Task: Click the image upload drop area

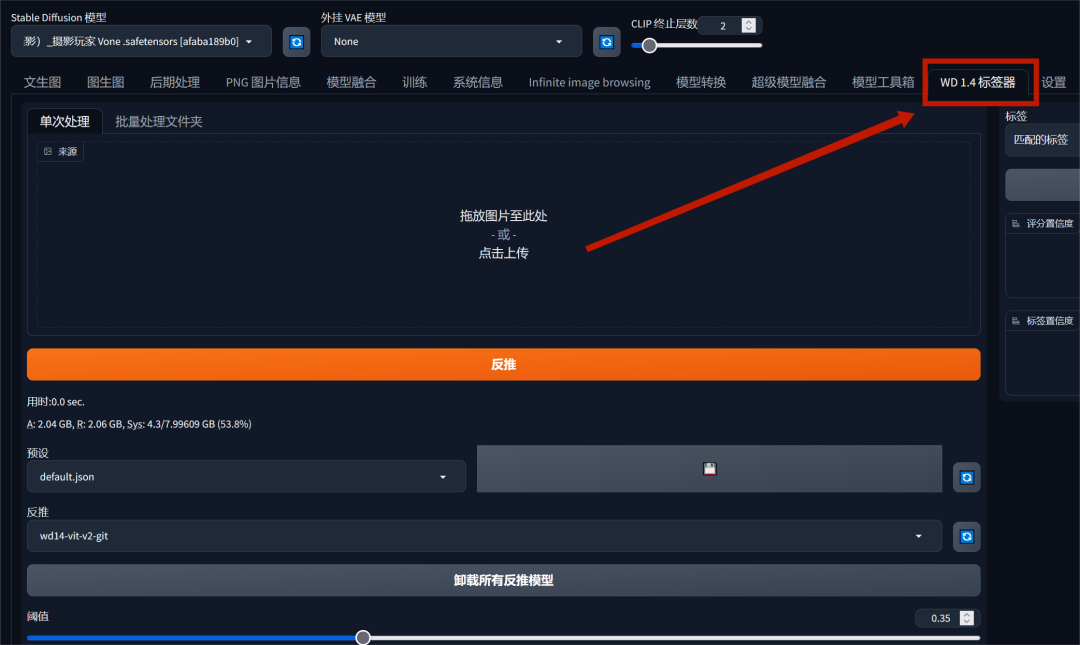Action: click(503, 234)
